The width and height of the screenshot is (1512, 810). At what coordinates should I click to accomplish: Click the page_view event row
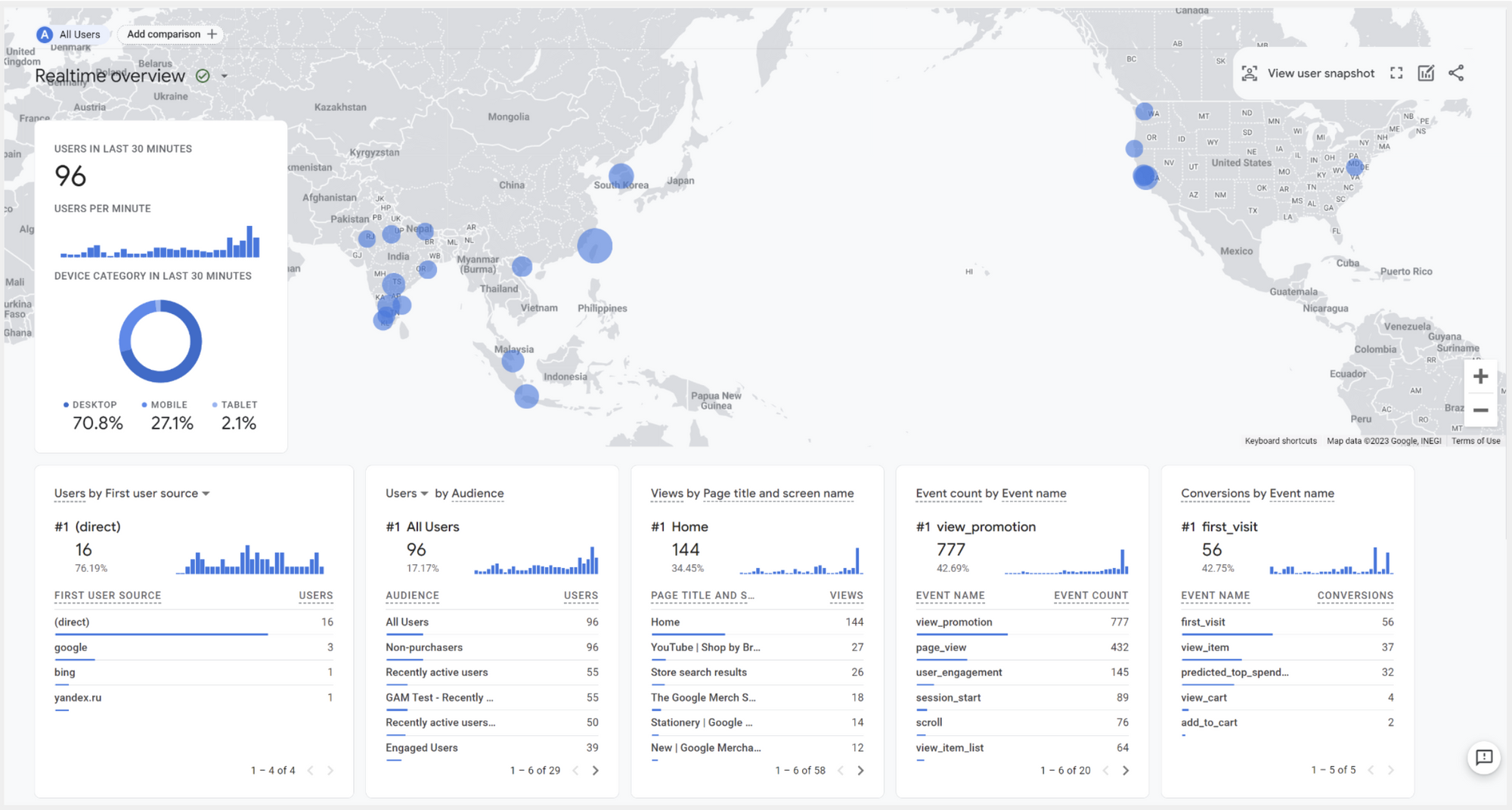click(x=1022, y=647)
